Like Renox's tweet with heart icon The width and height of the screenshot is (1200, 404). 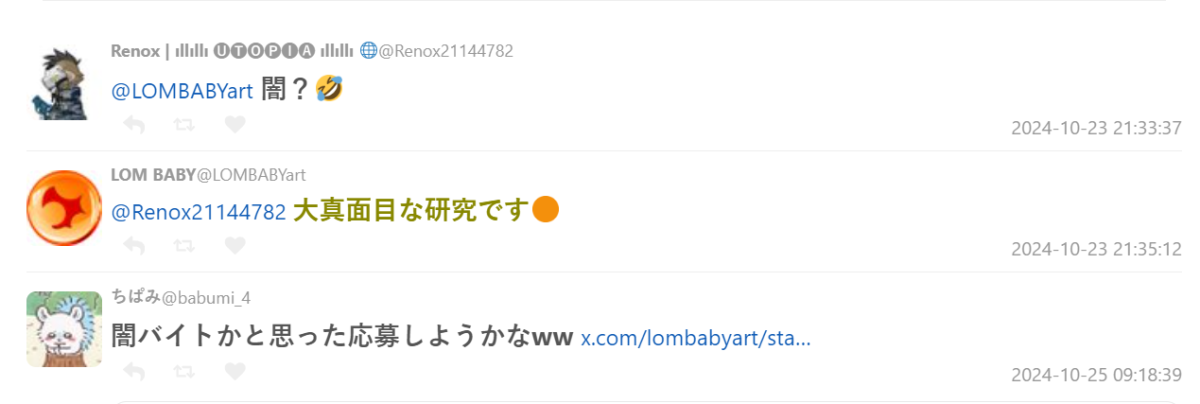[x=235, y=124]
